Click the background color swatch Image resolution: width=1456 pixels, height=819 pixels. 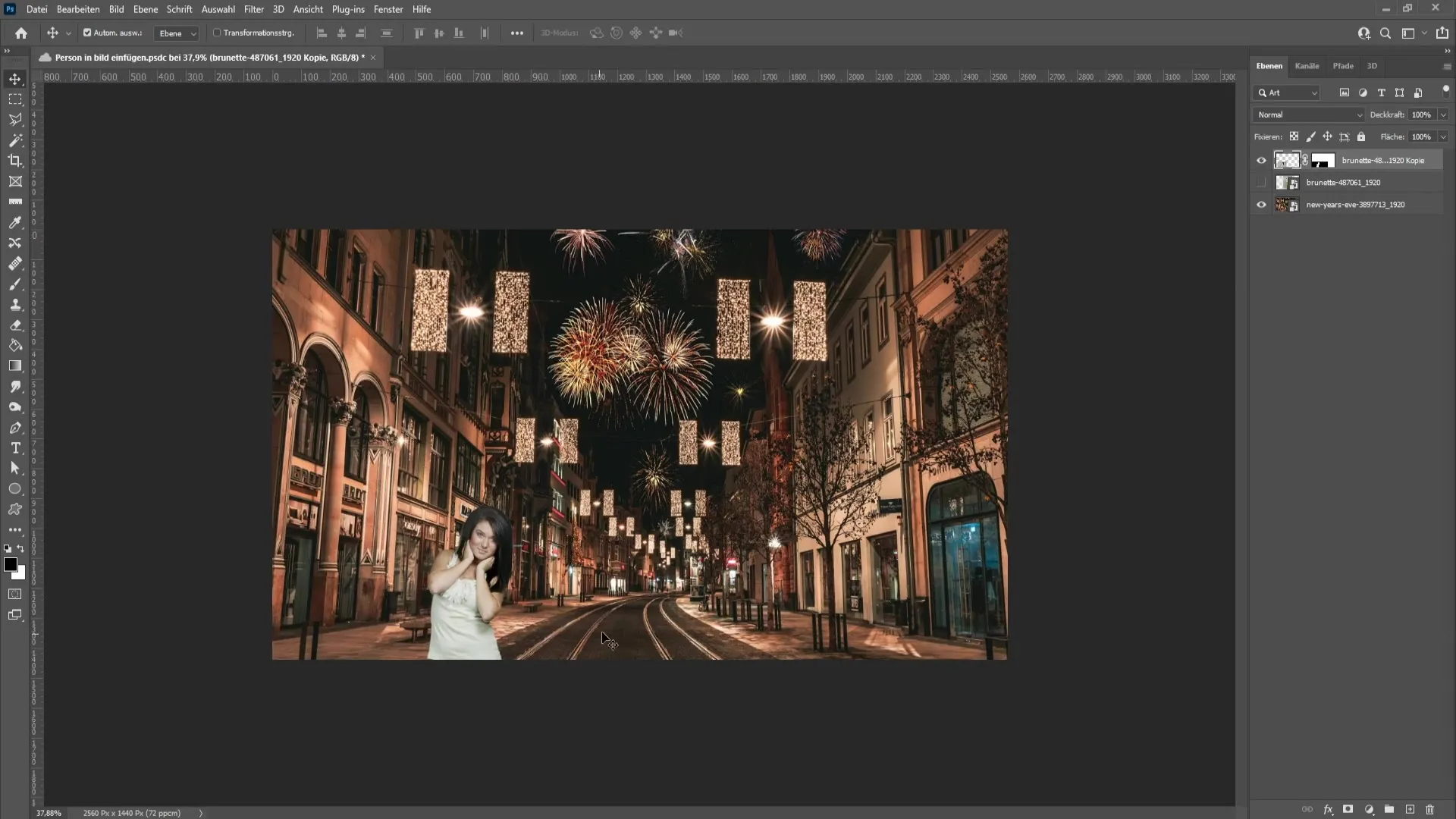(20, 575)
